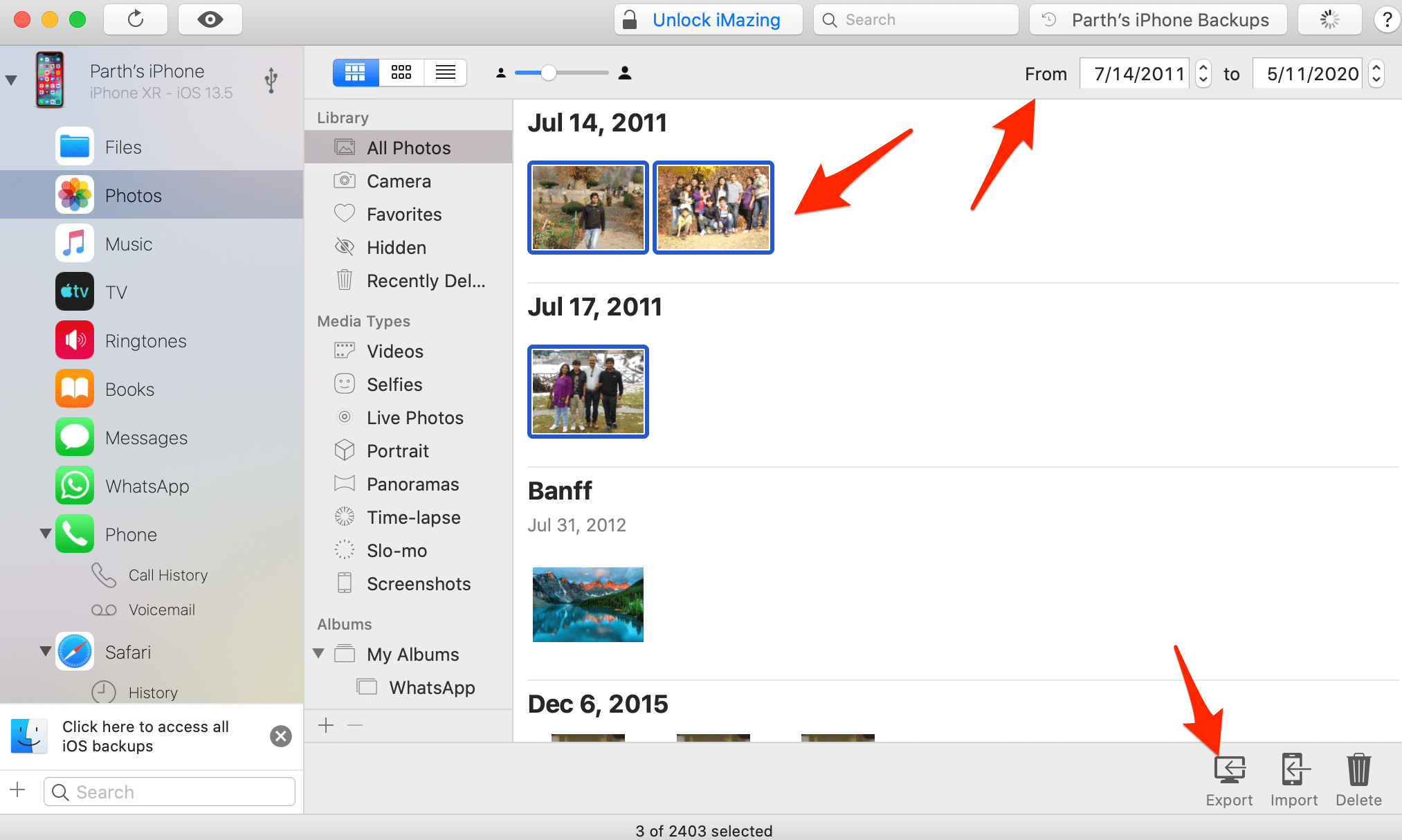
Task: Drag the people slider in toolbar
Action: click(x=548, y=73)
